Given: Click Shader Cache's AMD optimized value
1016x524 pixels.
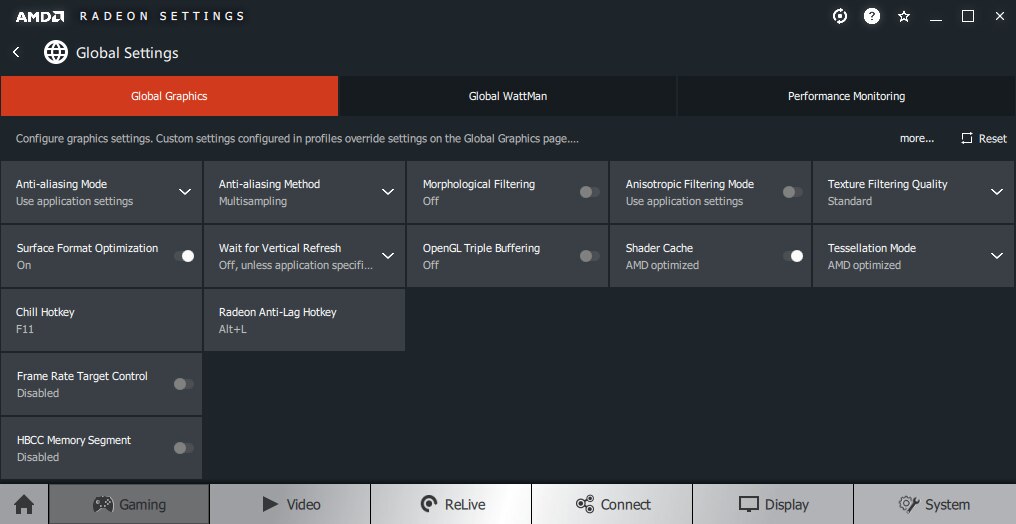Looking at the screenshot, I should pos(662,265).
